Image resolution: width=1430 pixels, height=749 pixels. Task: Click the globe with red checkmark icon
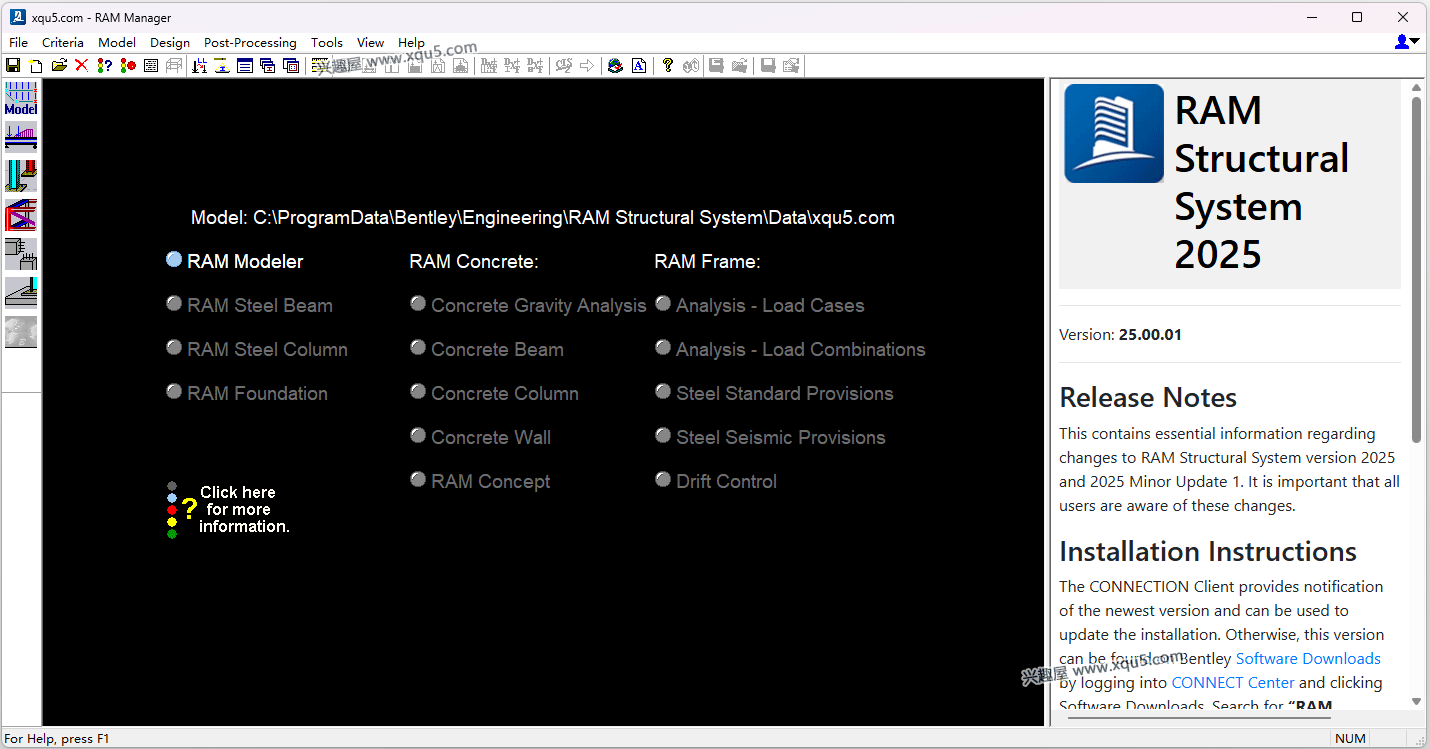[x=615, y=66]
